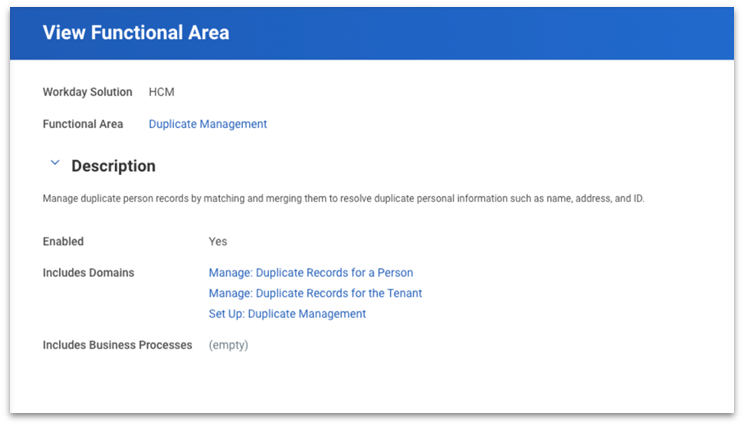Open Set Up: Duplicate Management domain
This screenshot has height=426, width=744.
tap(287, 314)
